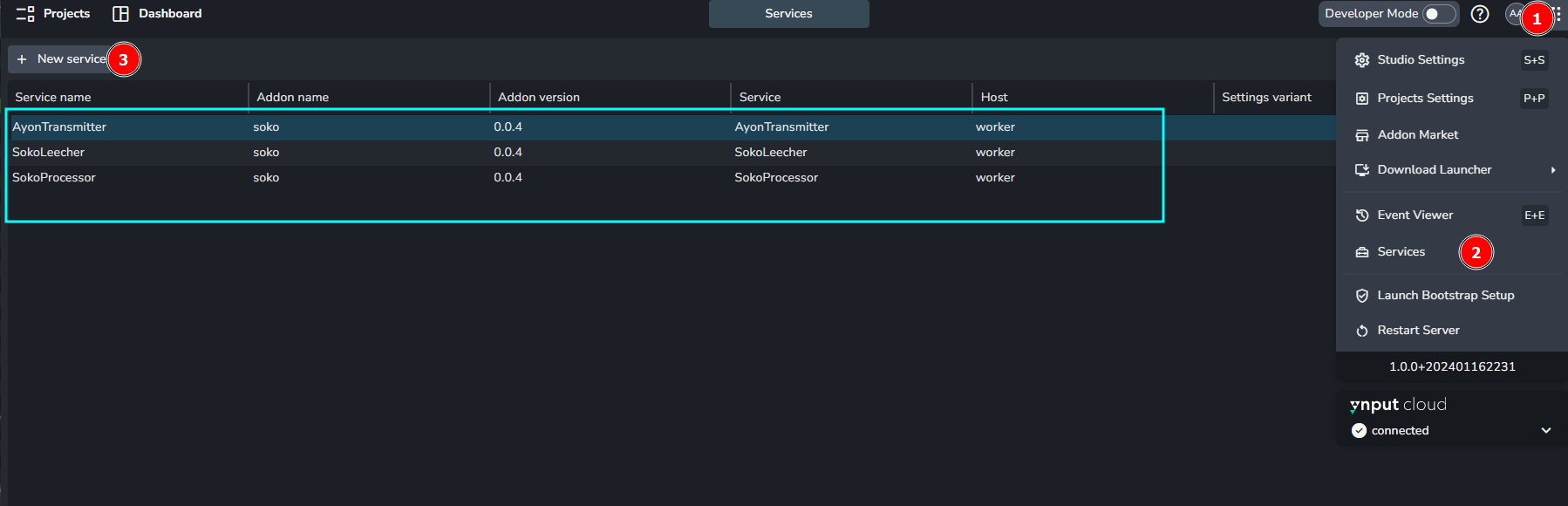Toggle the Developer Mode switch

coord(1439,14)
